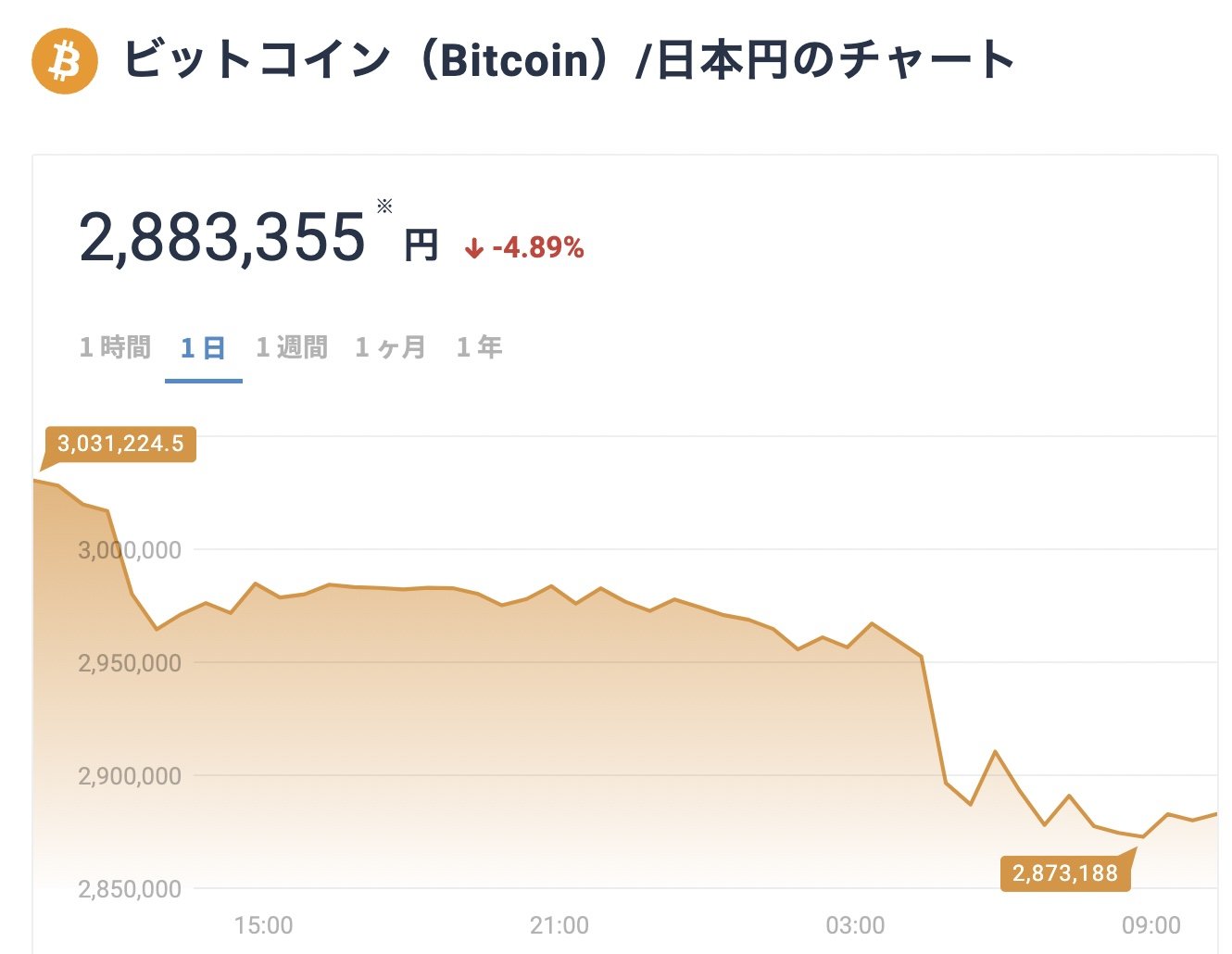Select the 1日 tab
1232x954 pixels.
tap(203, 348)
